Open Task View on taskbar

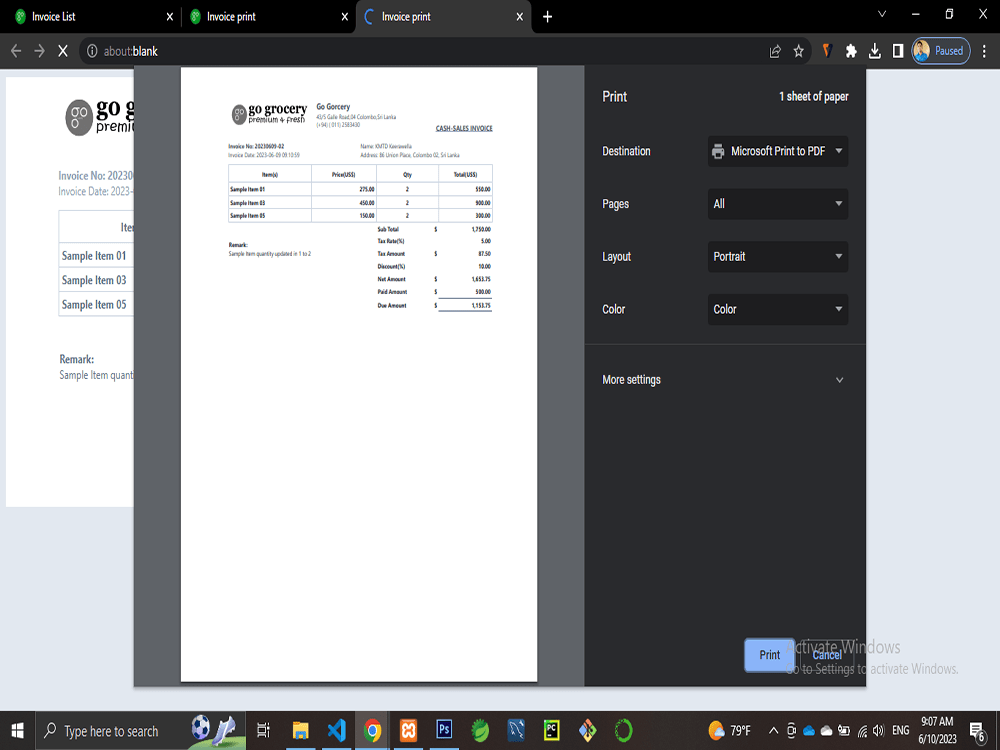pos(263,731)
